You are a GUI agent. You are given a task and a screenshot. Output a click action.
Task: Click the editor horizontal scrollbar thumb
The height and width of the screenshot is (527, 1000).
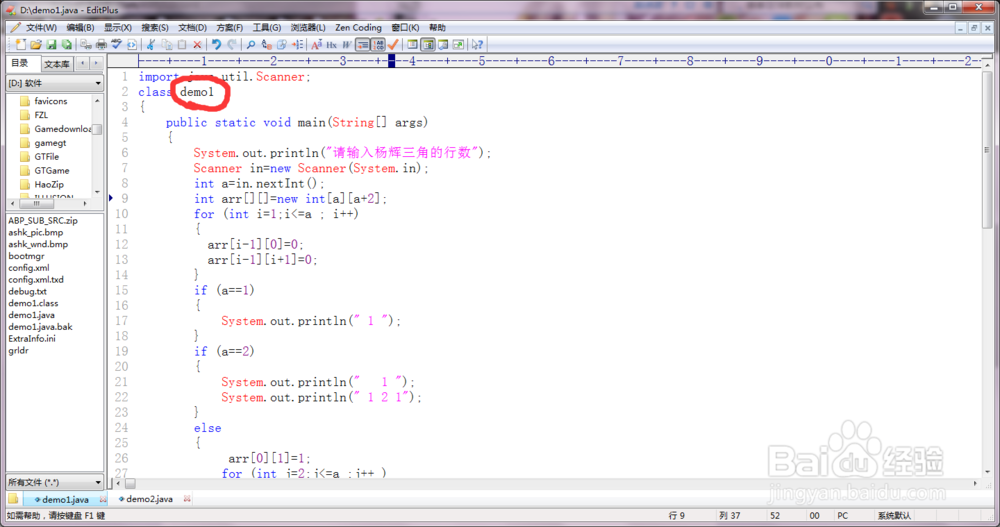(130, 484)
